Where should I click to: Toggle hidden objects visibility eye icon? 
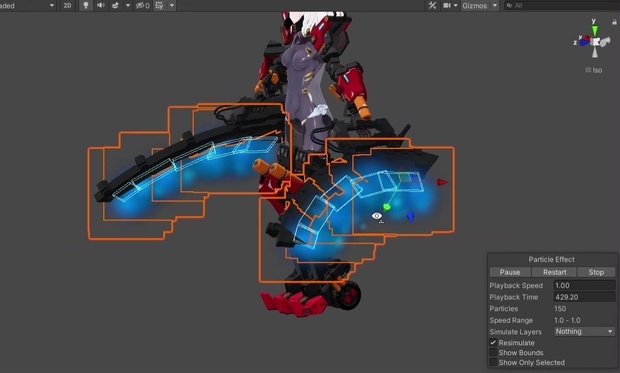tap(142, 6)
